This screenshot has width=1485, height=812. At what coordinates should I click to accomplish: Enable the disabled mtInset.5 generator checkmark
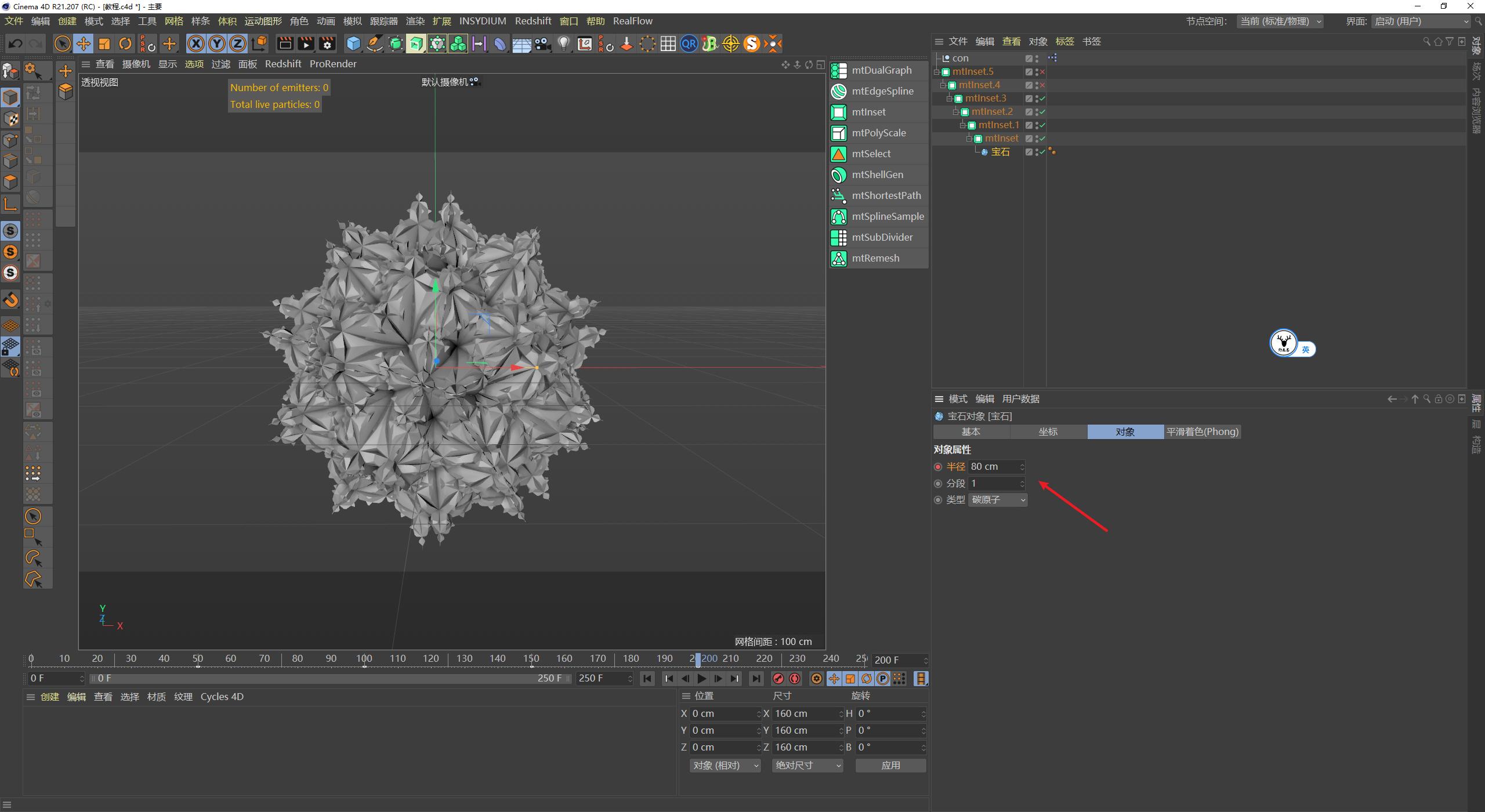tap(1042, 71)
